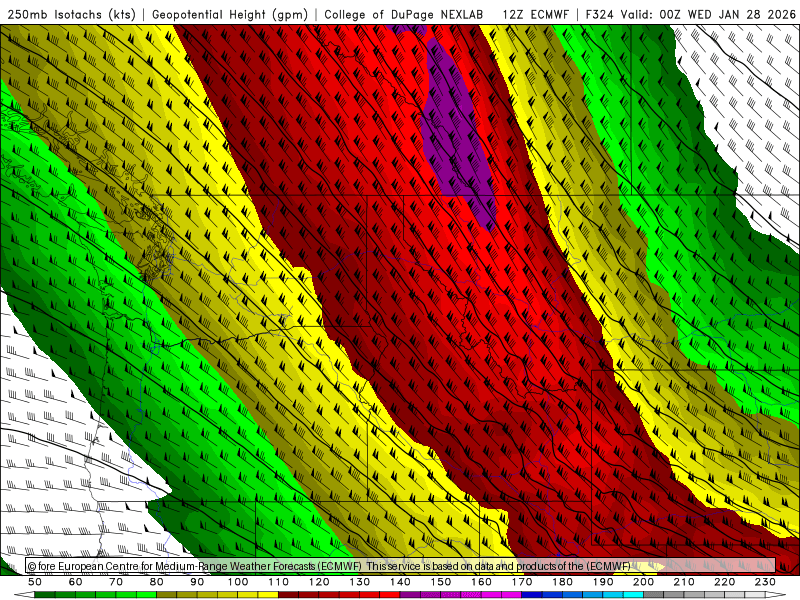Click the left arrow end of color bar
This screenshot has height=600, width=800.
[24, 595]
